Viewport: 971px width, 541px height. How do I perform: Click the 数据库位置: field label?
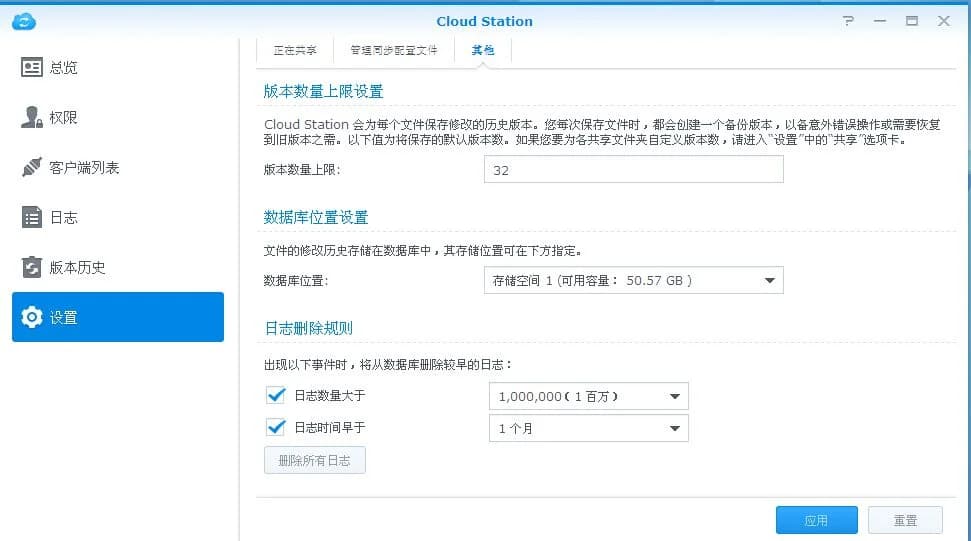tap(296, 280)
